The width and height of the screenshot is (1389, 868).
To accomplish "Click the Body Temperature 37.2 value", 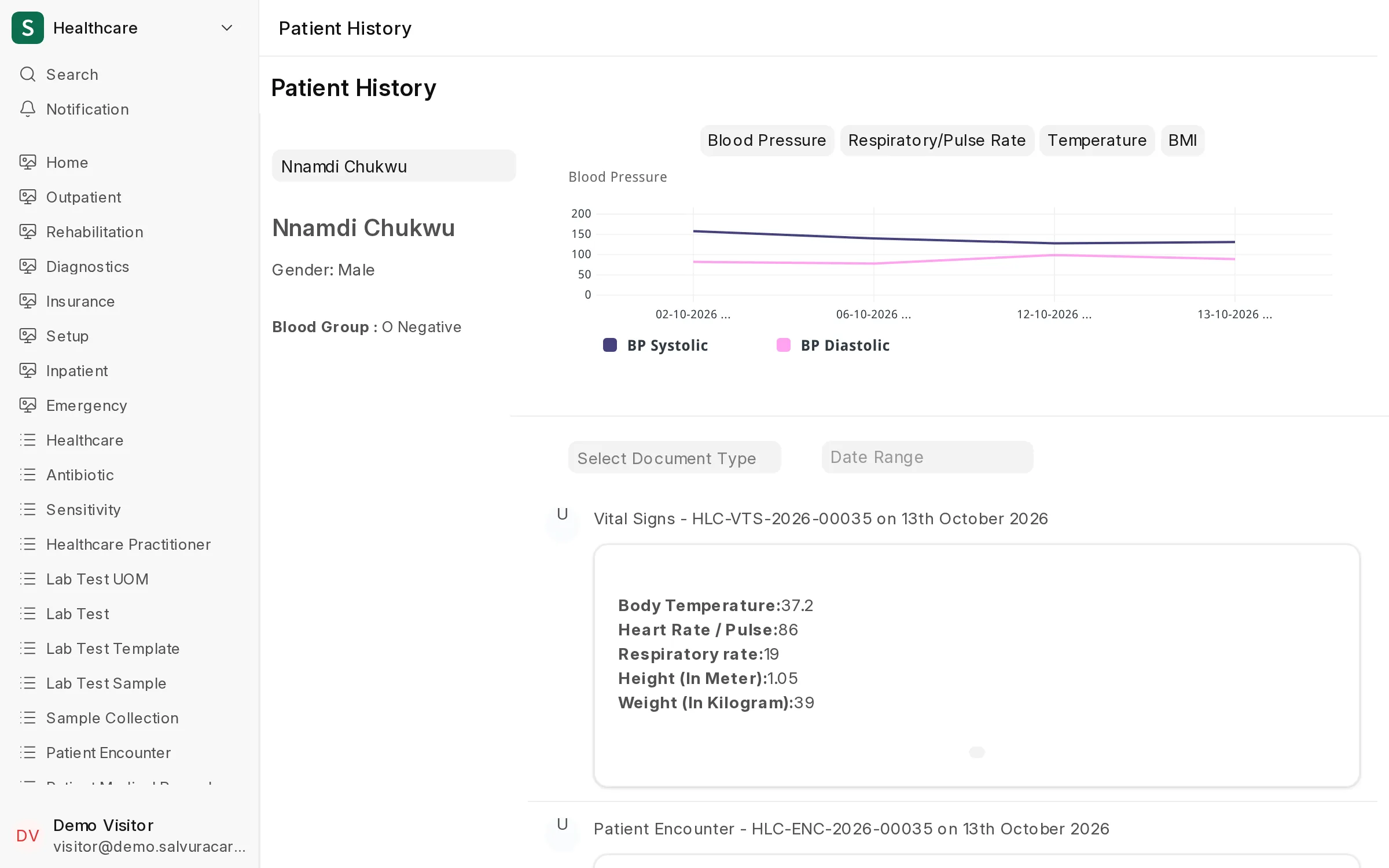I will [797, 606].
